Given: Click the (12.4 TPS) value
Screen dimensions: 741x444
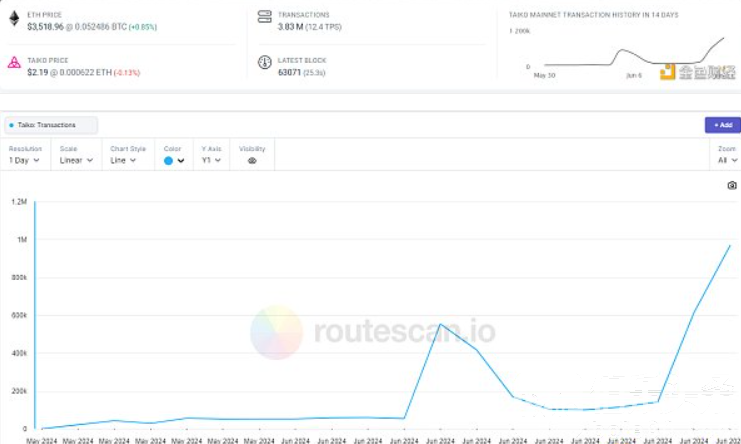Looking at the screenshot, I should [x=323, y=27].
